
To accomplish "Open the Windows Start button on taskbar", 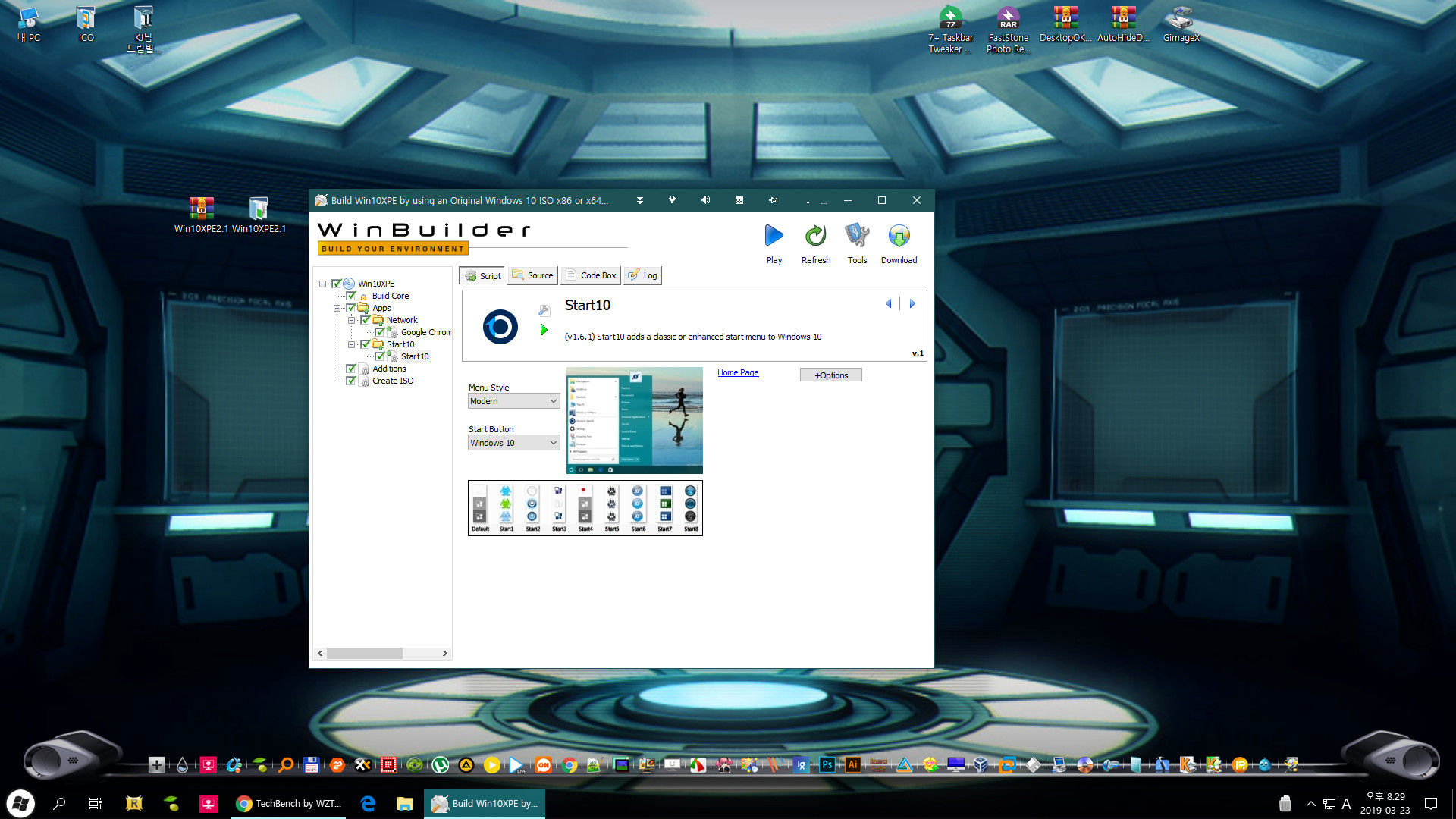I will click(20, 804).
